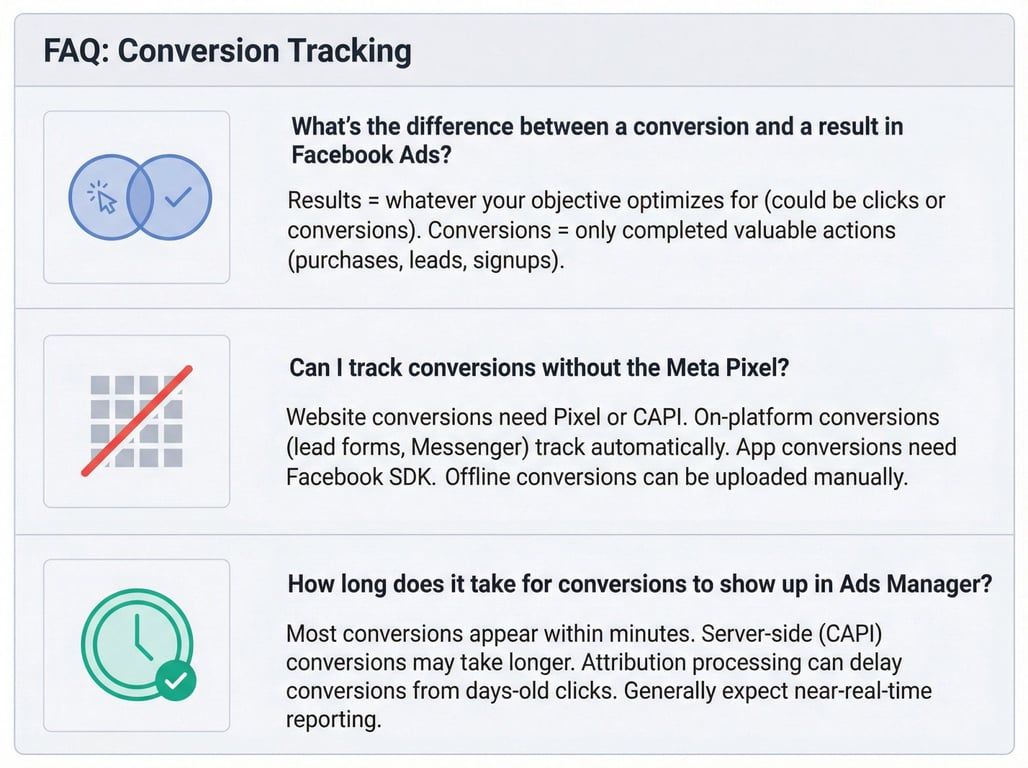1028x768 pixels.
Task: Click the checkmark inside the right circle
Action: (178, 196)
